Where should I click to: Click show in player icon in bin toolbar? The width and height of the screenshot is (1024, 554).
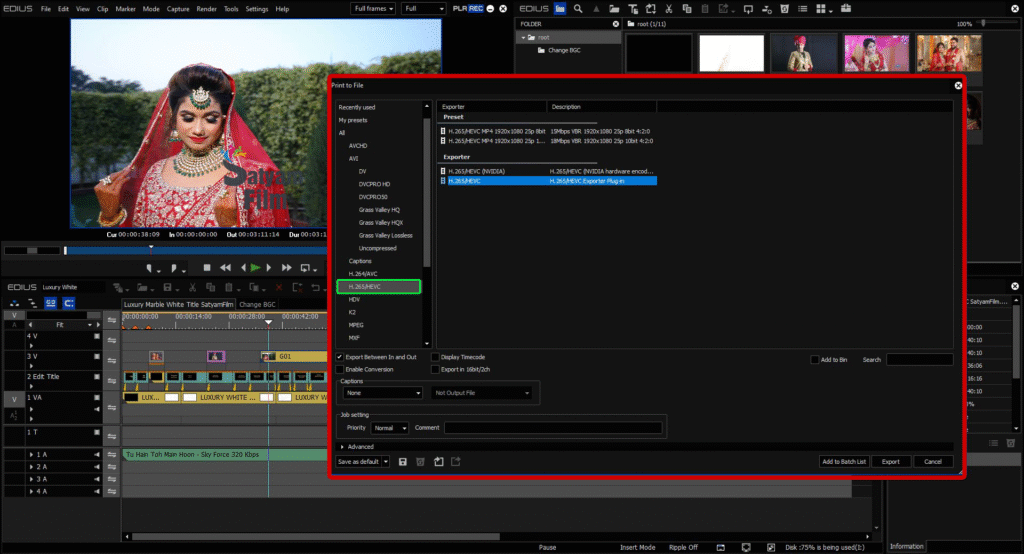click(x=748, y=8)
